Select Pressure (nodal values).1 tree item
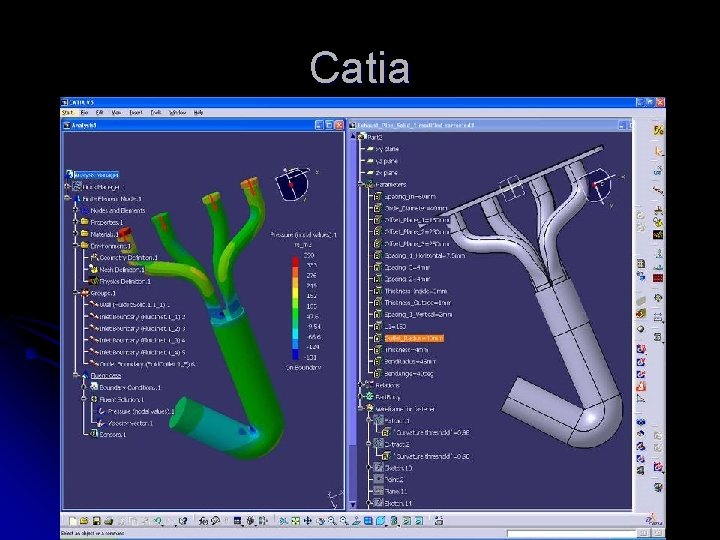This screenshot has width=720, height=540. point(141,411)
